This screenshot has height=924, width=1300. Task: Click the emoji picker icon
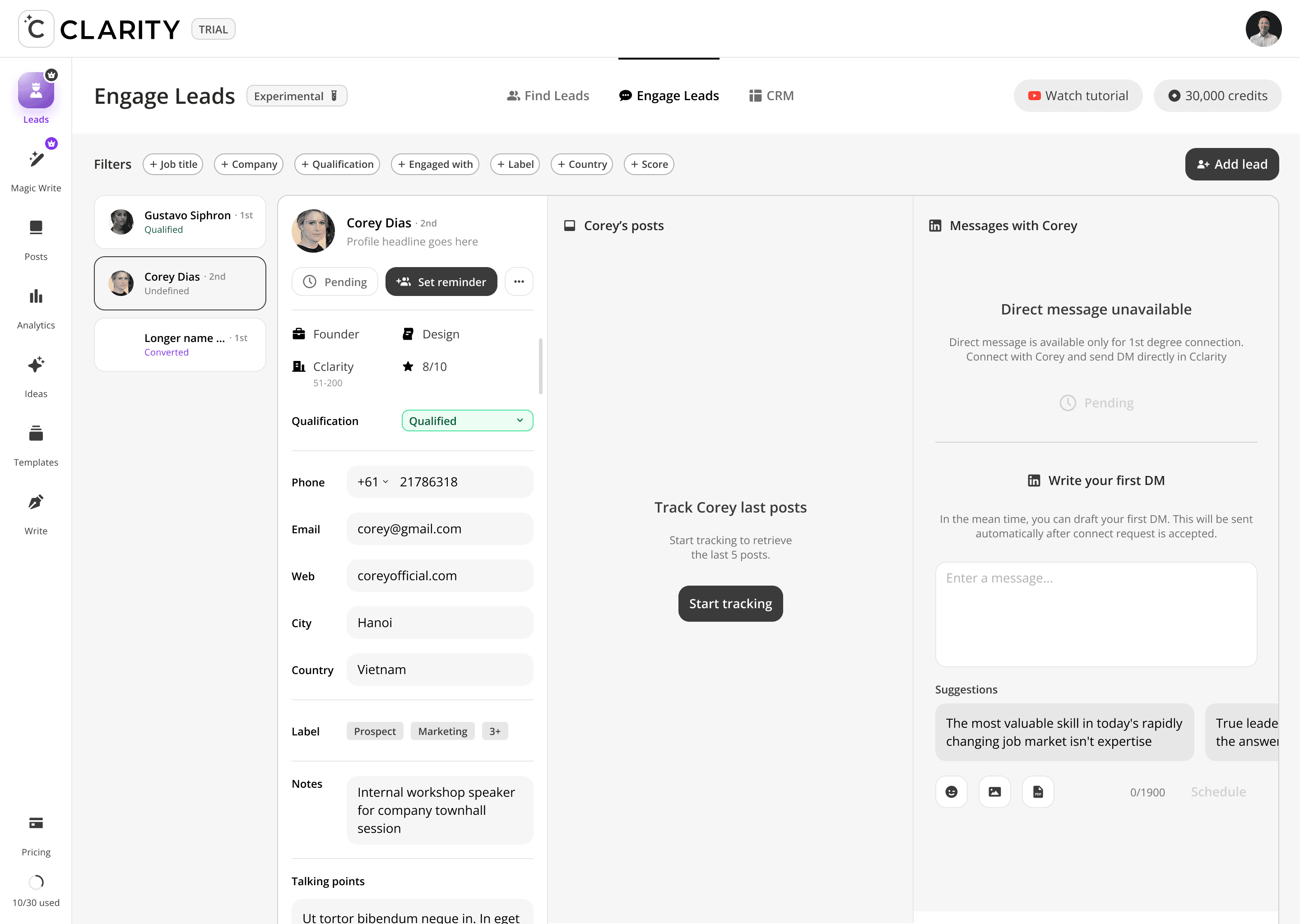[x=951, y=791]
